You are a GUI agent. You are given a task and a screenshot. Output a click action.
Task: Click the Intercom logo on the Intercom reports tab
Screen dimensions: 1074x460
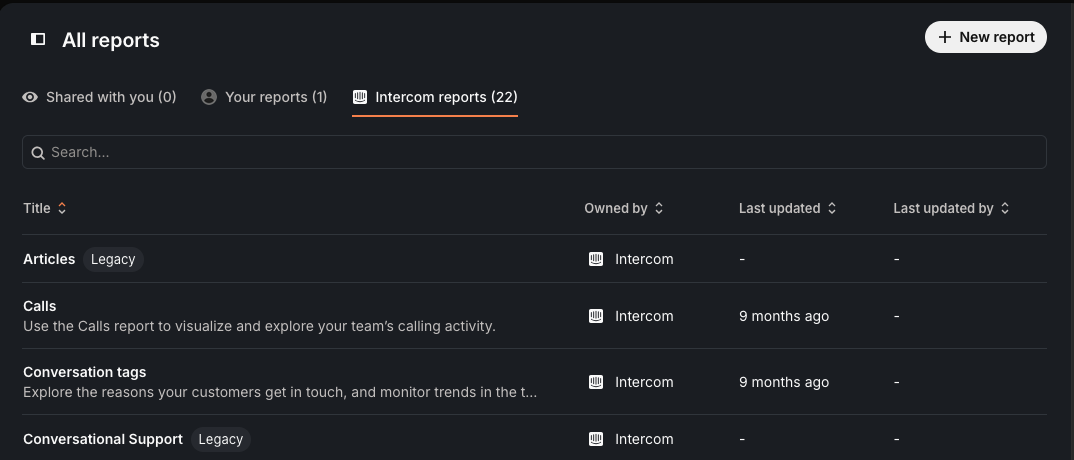coord(360,97)
